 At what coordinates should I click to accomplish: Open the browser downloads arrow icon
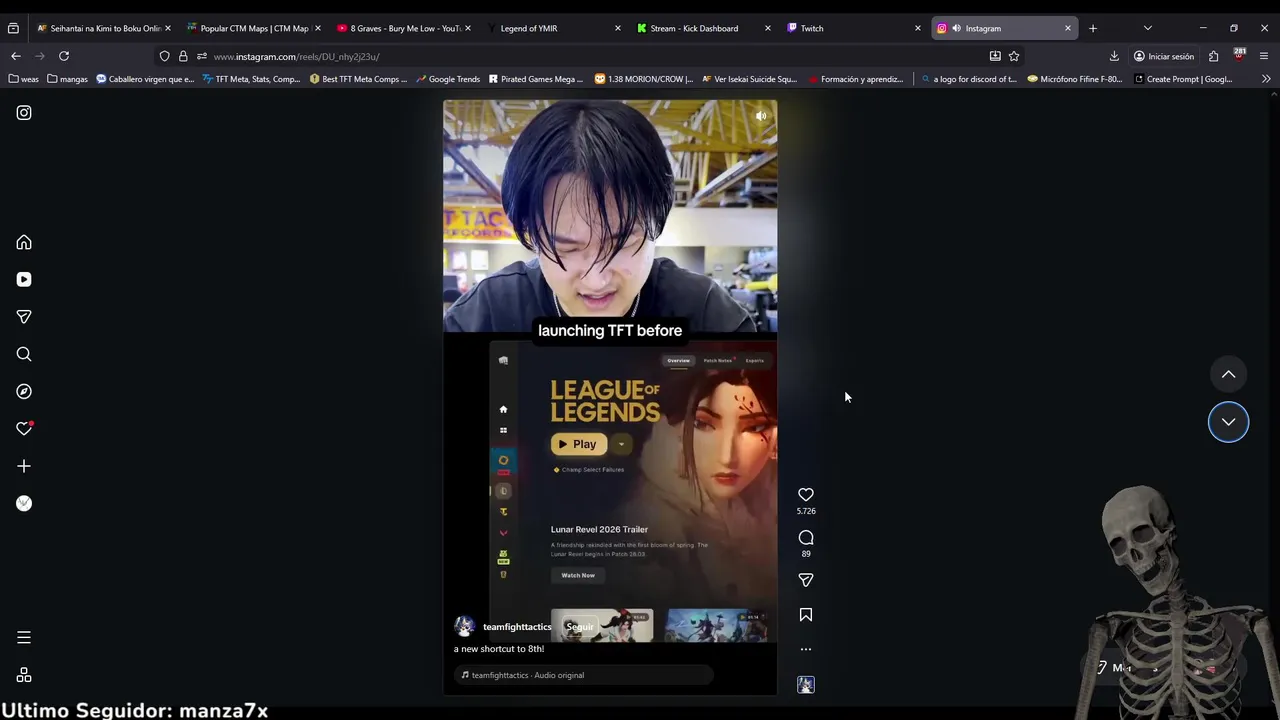[x=1114, y=56]
